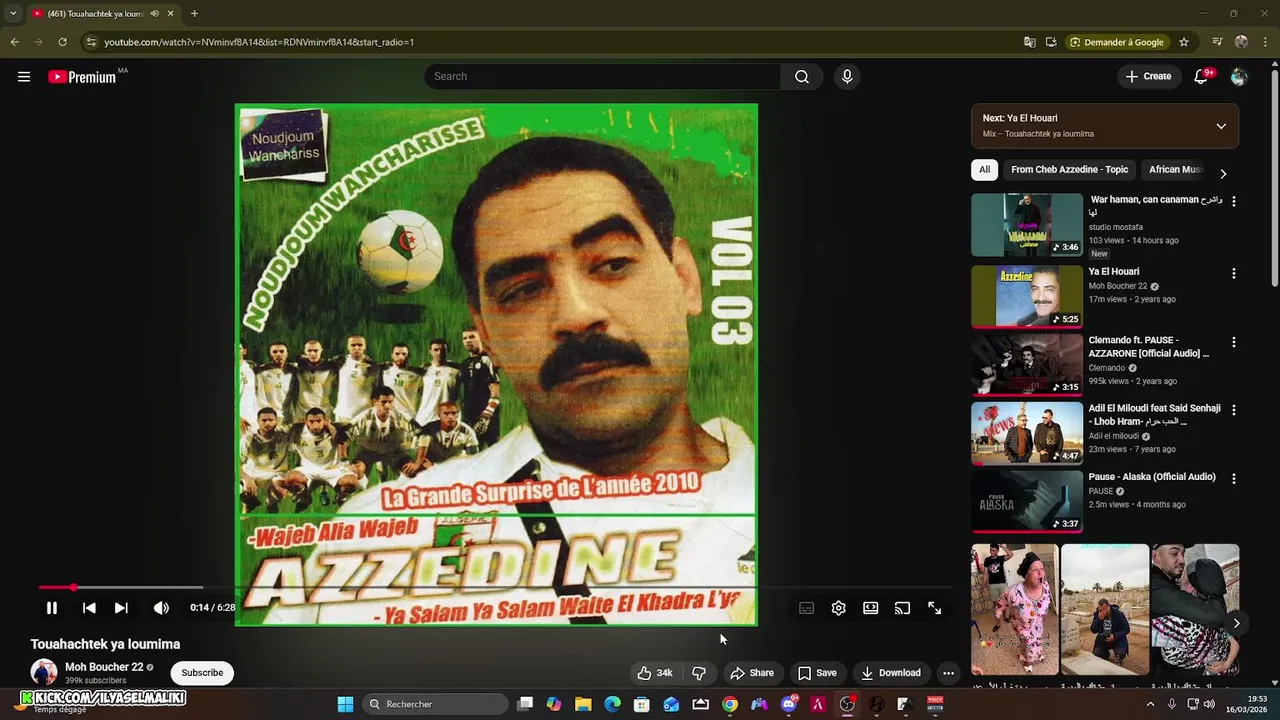Screen dimensions: 1280x720
Task: Expand the Next: Ya El Houari mix panel
Action: click(x=1221, y=126)
